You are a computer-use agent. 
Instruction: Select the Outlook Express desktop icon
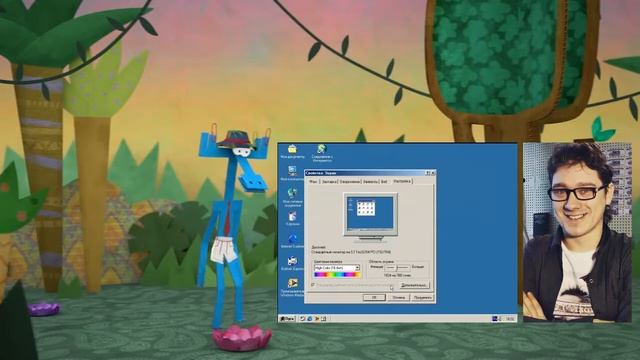tap(292, 263)
